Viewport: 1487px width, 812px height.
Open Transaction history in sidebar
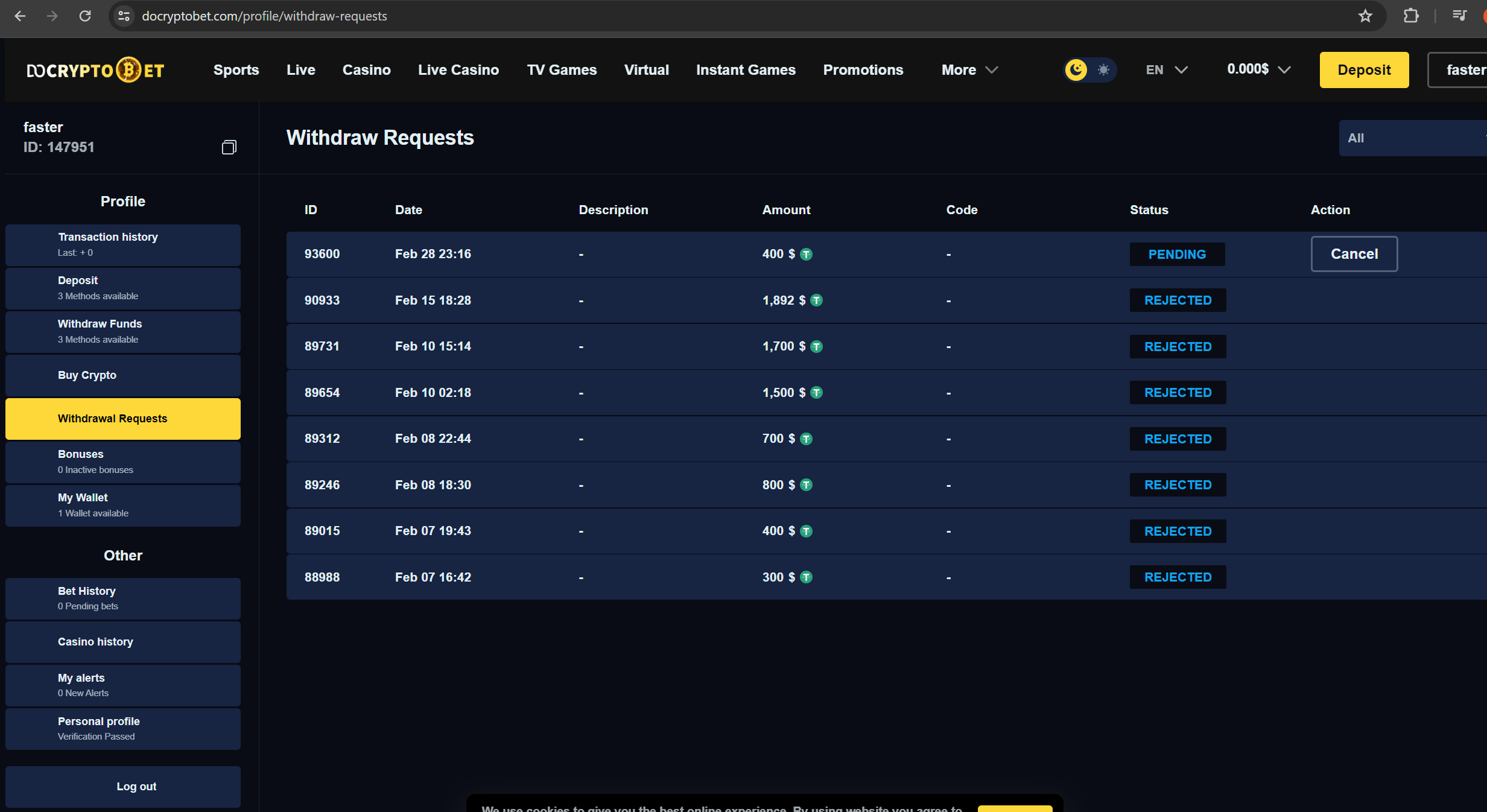pos(123,245)
